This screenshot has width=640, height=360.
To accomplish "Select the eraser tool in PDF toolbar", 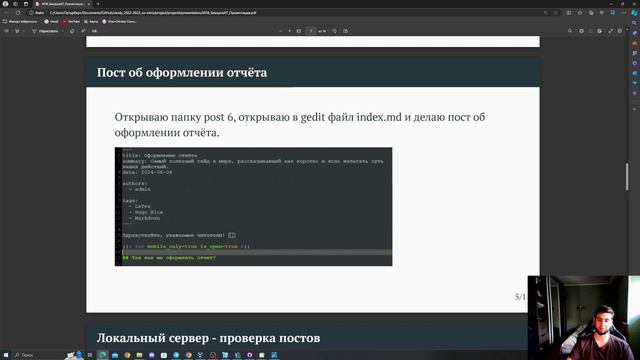I will (72, 31).
